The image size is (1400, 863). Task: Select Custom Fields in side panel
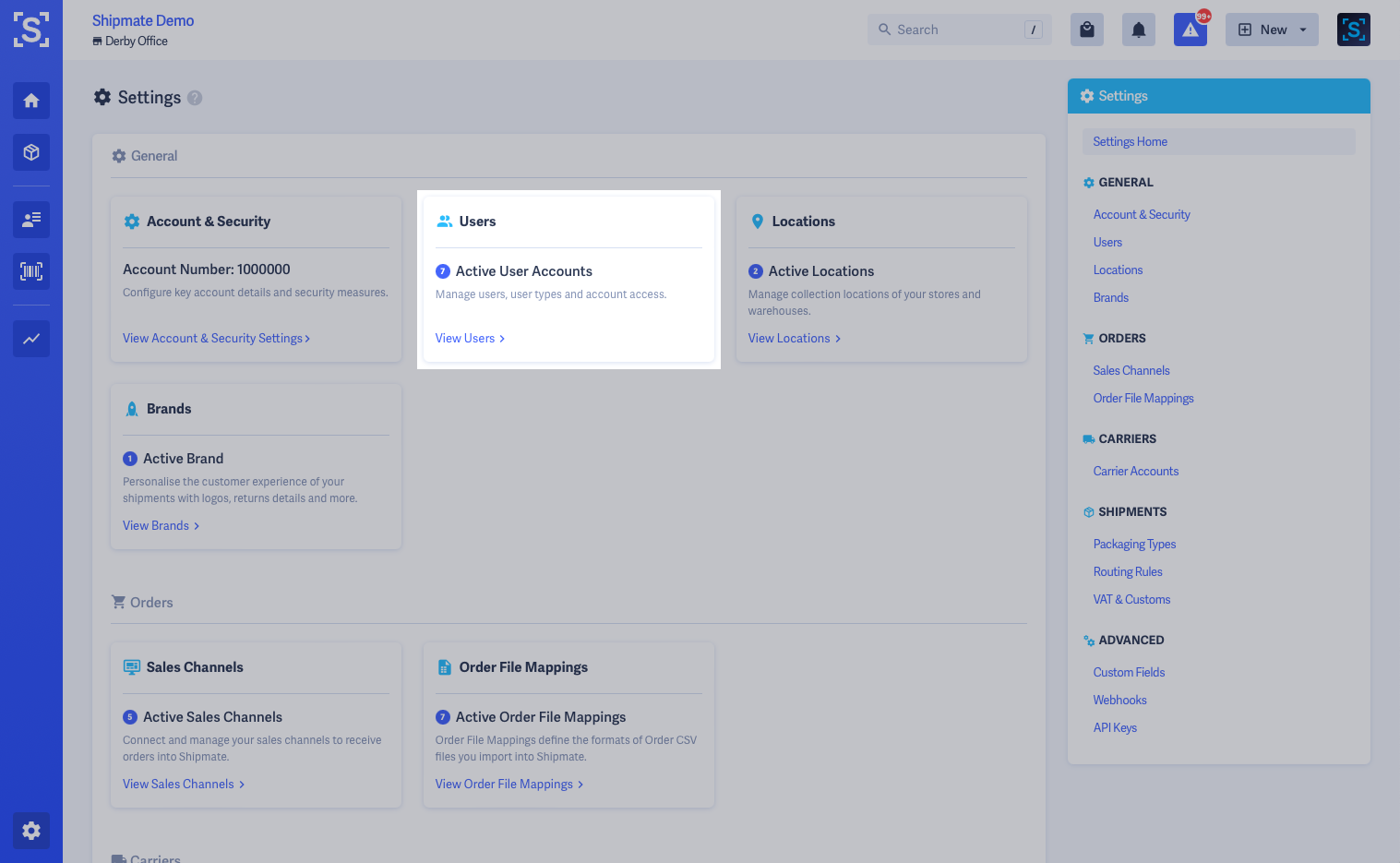click(x=1129, y=673)
